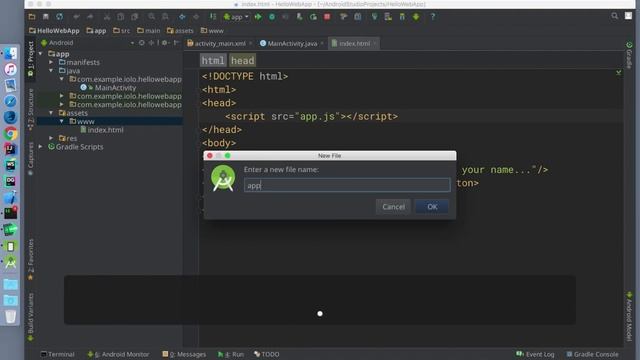Image resolution: width=640 pixels, height=360 pixels.
Task: Toggle the Build Variants tool window
Action: pos(31,317)
